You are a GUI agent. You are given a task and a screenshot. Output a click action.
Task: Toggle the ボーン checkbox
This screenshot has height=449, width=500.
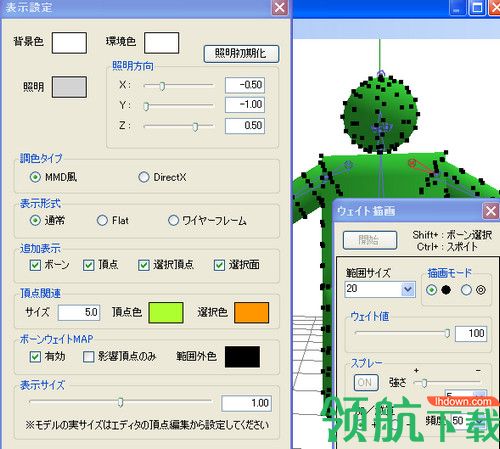click(35, 265)
